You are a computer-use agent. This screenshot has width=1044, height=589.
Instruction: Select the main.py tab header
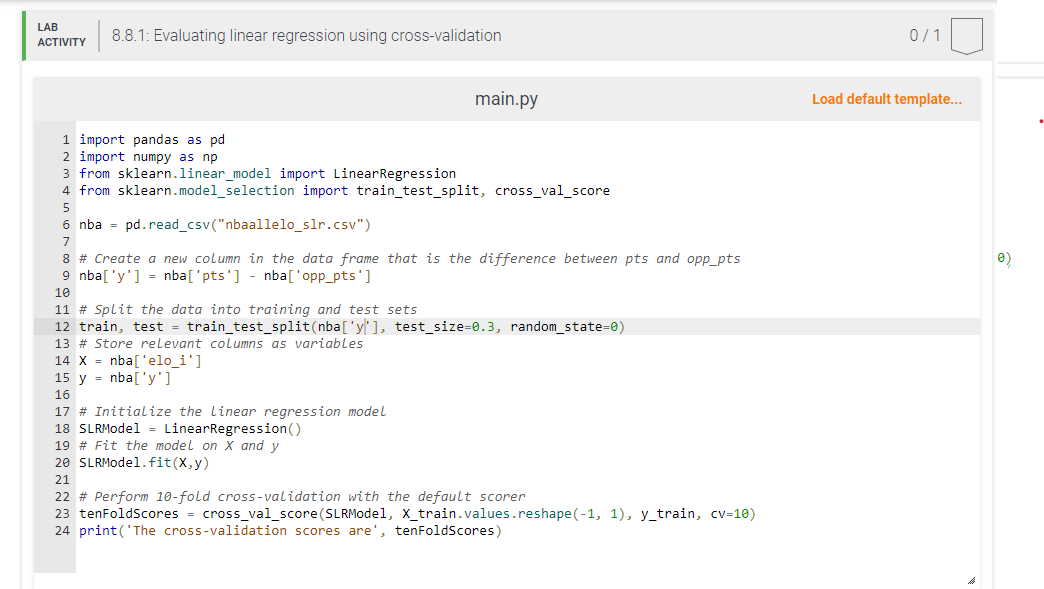point(506,99)
